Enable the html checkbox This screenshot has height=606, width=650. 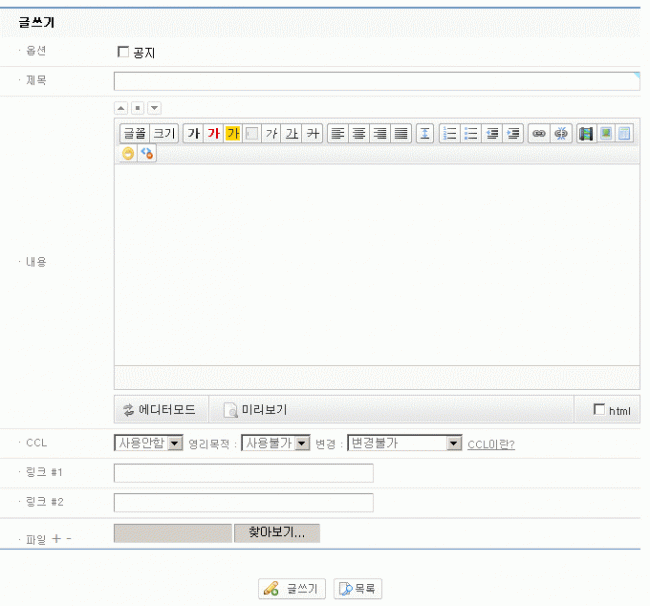[x=599, y=409]
